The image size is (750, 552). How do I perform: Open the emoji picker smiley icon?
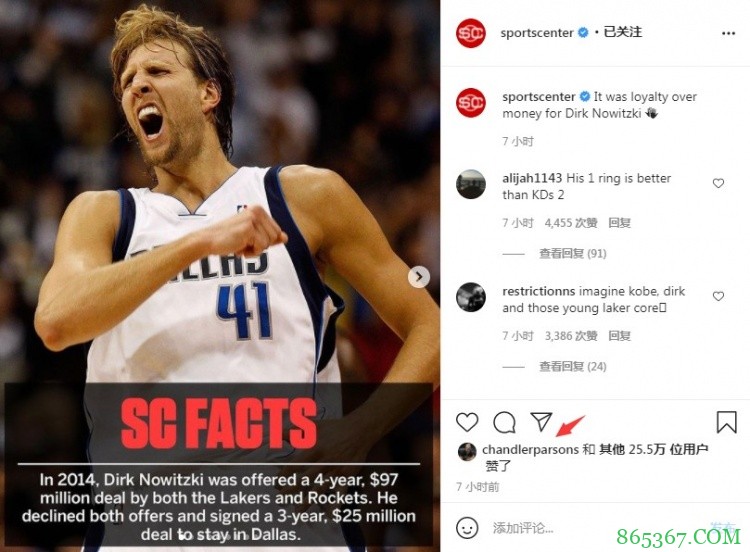[x=467, y=528]
